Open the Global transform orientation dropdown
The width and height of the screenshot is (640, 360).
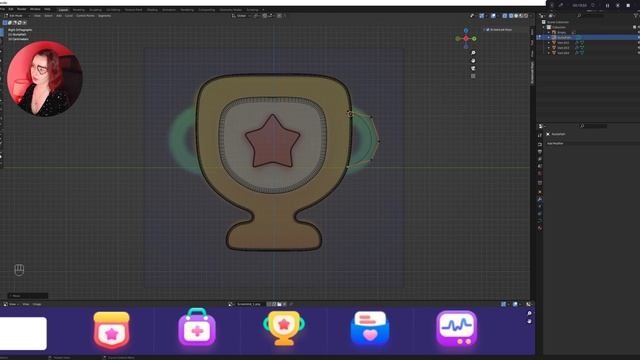pos(241,16)
